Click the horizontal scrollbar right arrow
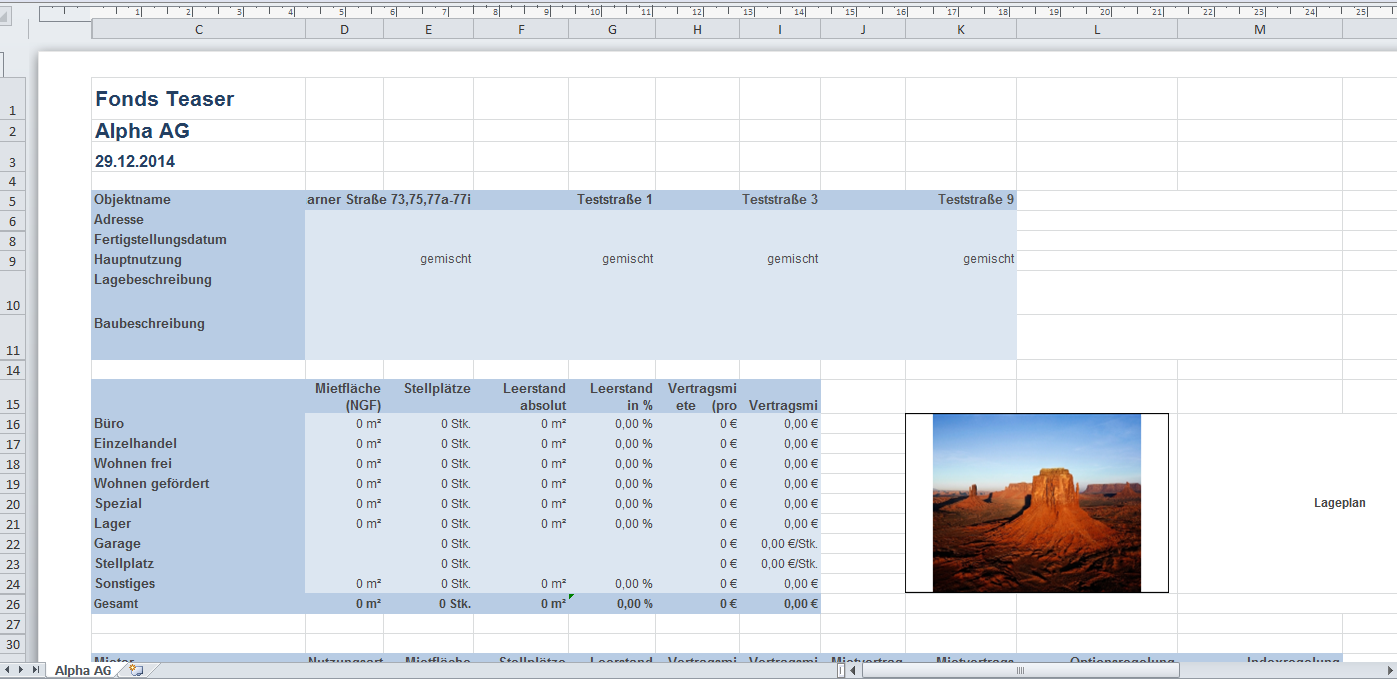 pyautogui.click(x=1389, y=670)
